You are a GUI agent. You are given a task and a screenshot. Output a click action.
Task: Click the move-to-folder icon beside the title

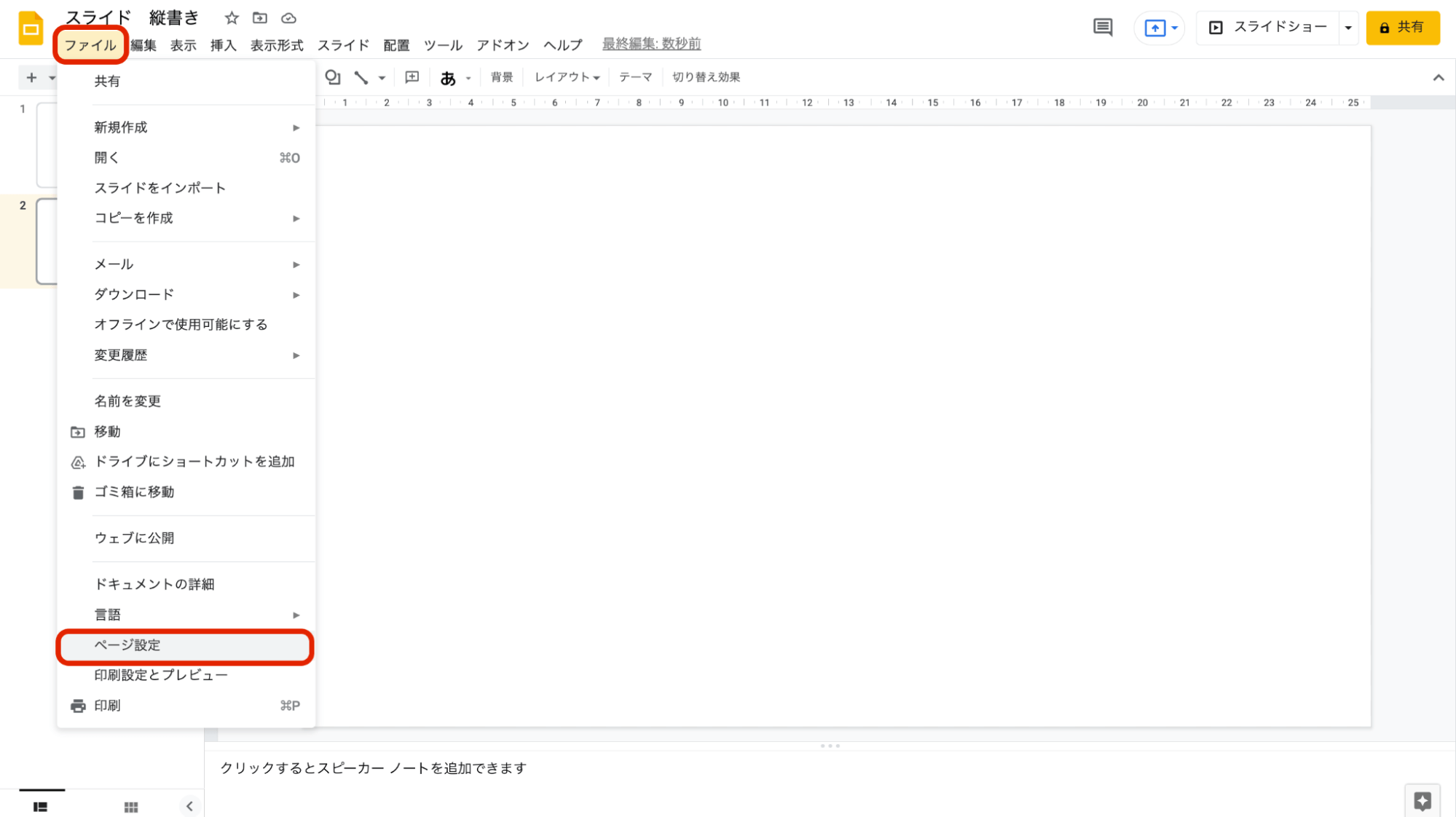(x=260, y=18)
